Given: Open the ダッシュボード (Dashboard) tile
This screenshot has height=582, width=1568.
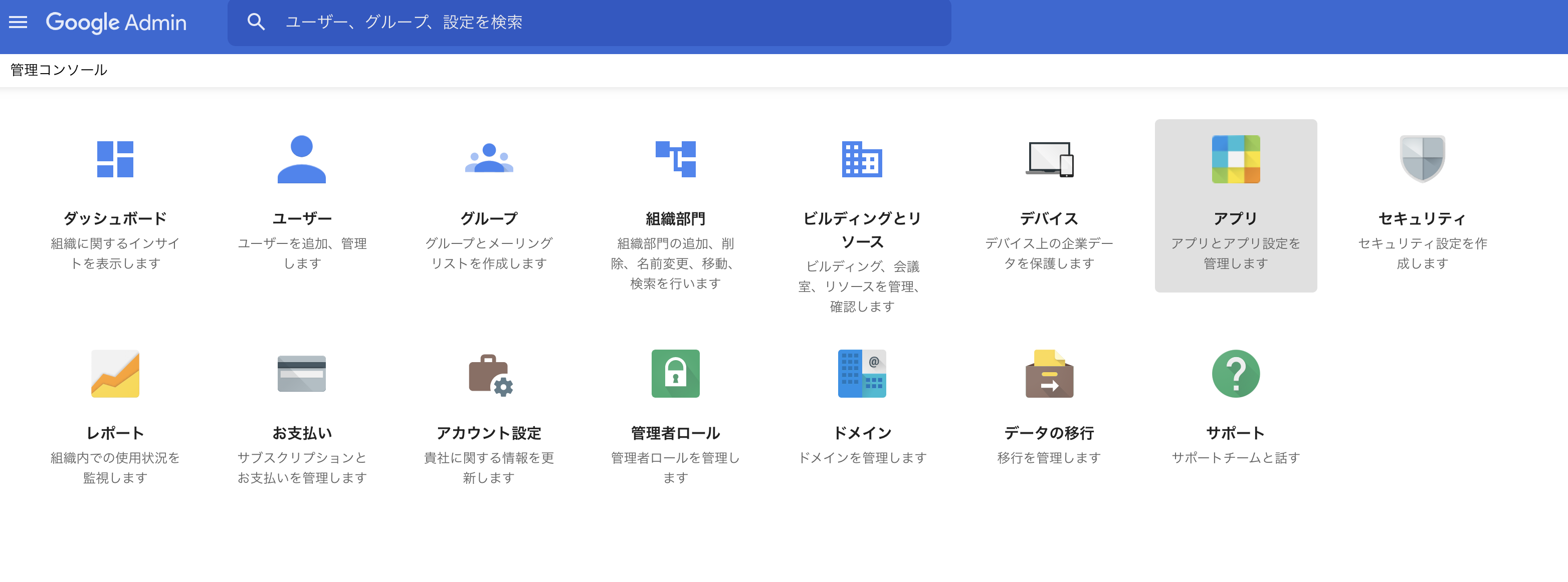Looking at the screenshot, I should [x=115, y=159].
